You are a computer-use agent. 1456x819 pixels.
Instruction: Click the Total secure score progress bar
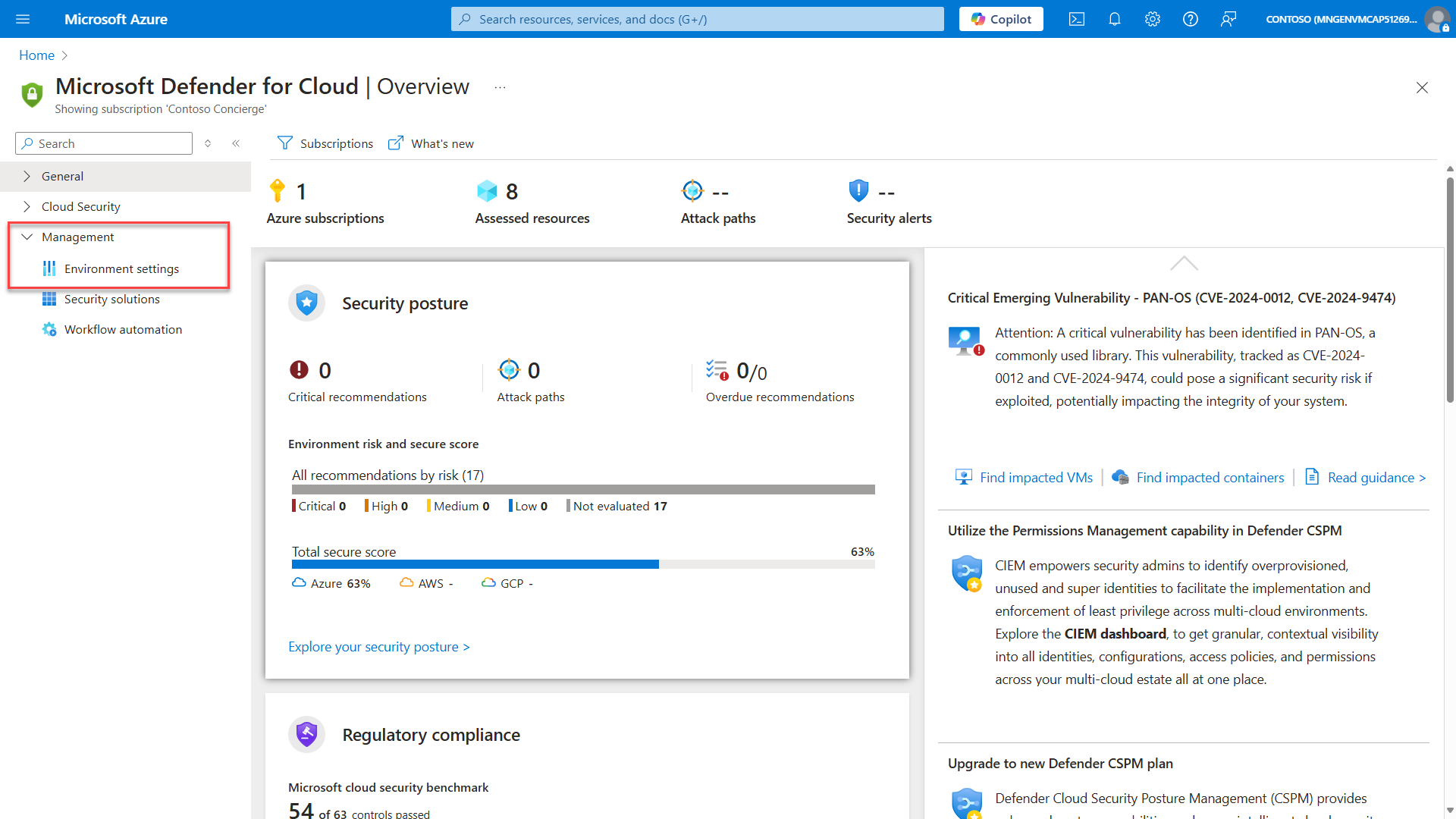click(x=583, y=564)
